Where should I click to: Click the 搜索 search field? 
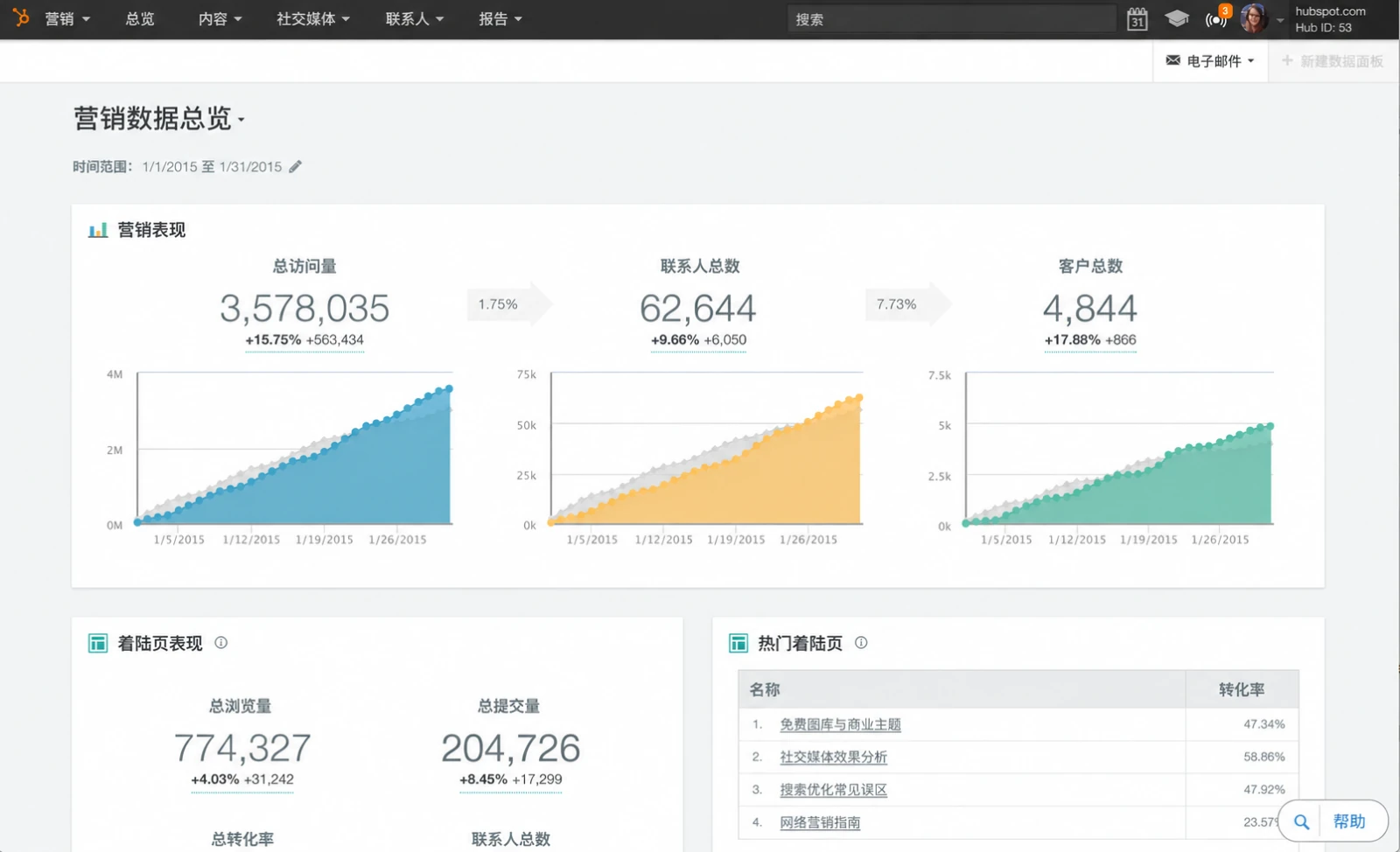[952, 18]
